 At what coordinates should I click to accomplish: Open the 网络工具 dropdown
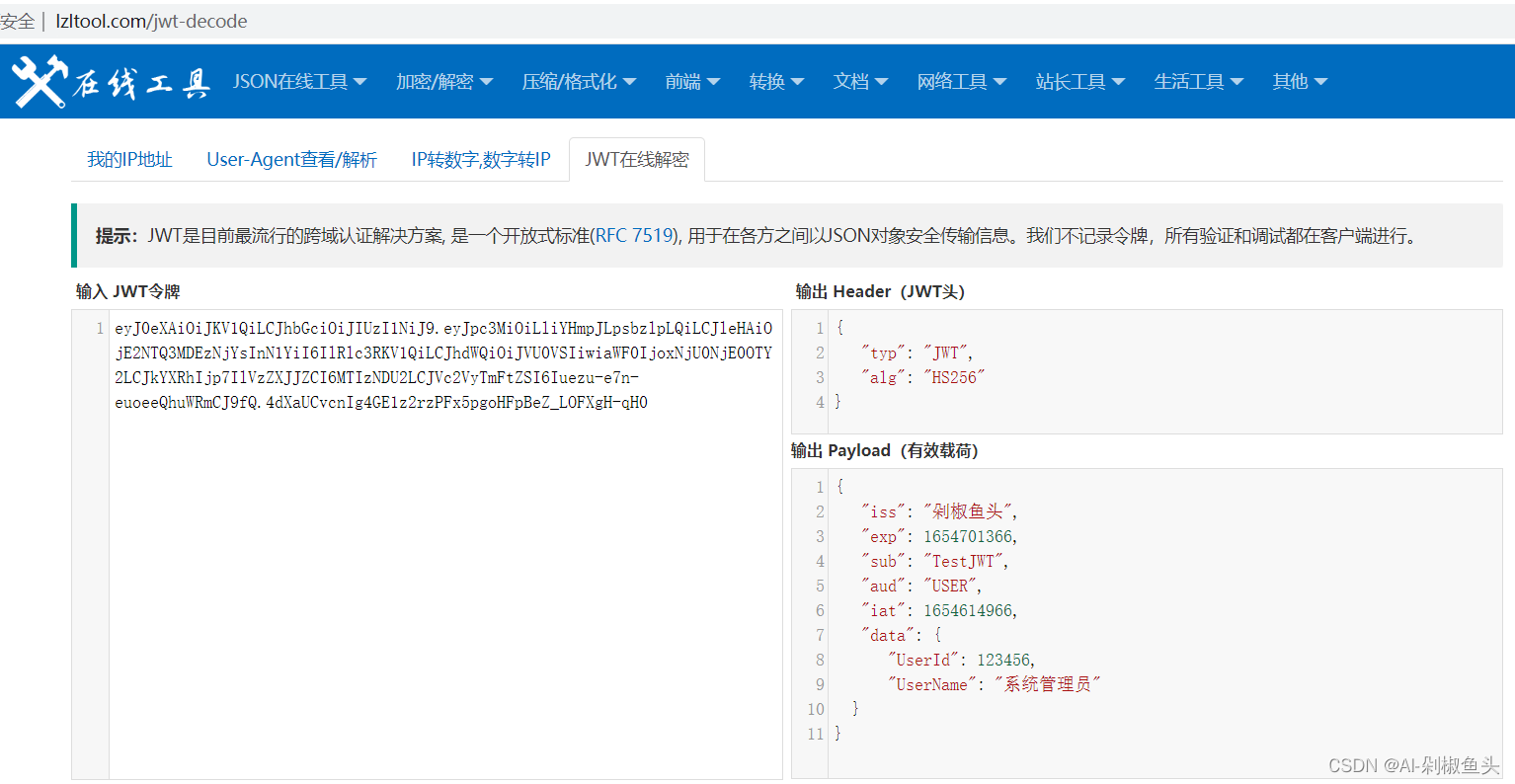(x=961, y=82)
